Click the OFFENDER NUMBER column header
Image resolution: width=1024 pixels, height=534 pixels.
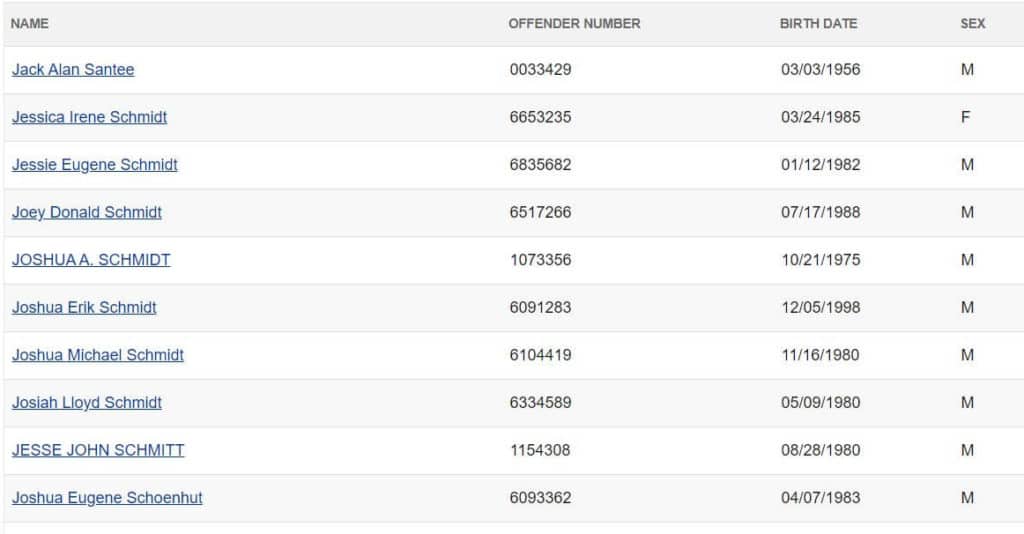tap(574, 23)
